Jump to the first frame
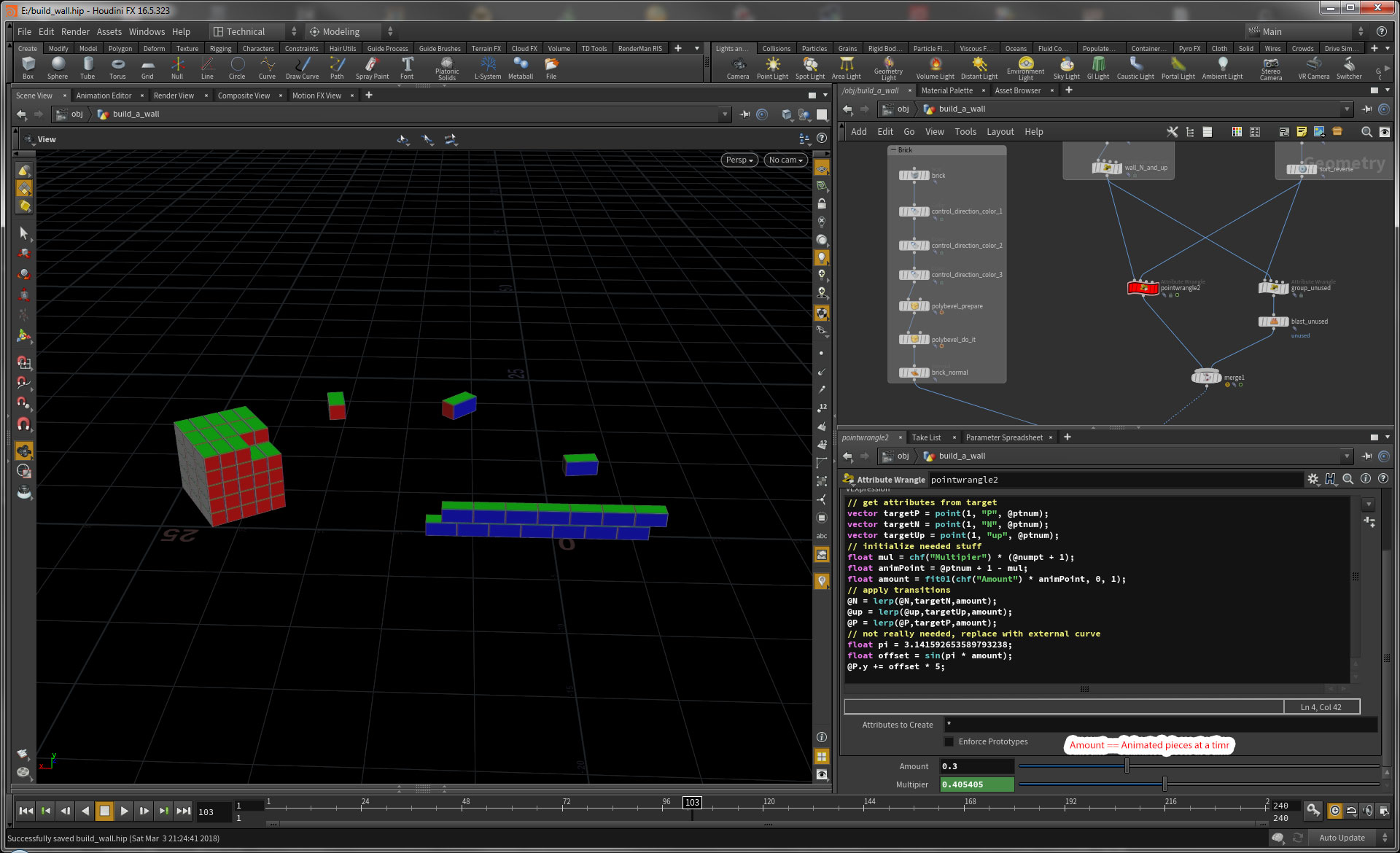The height and width of the screenshot is (853, 1400). 26,811
